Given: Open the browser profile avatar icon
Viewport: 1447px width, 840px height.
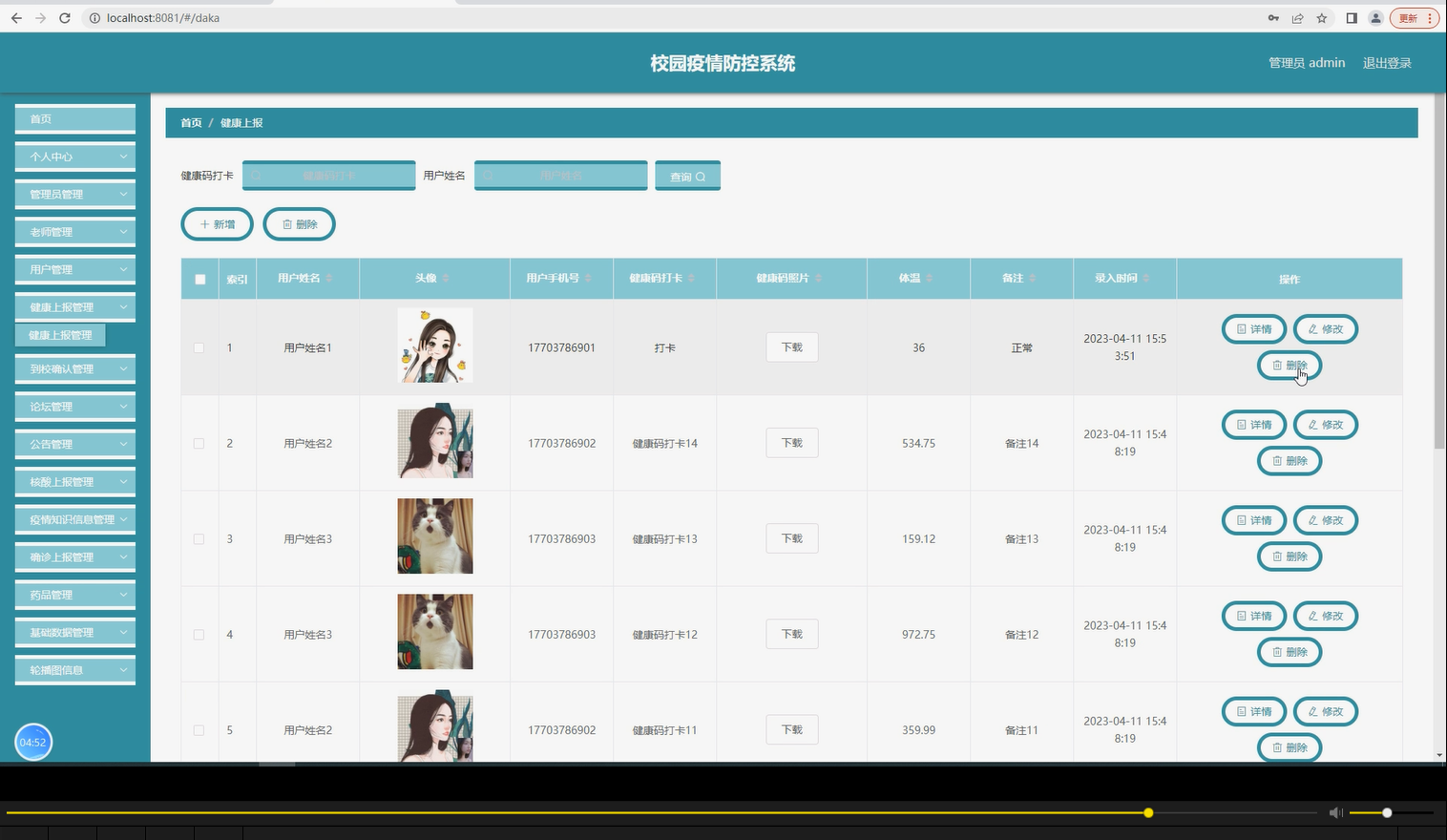Looking at the screenshot, I should (x=1375, y=18).
